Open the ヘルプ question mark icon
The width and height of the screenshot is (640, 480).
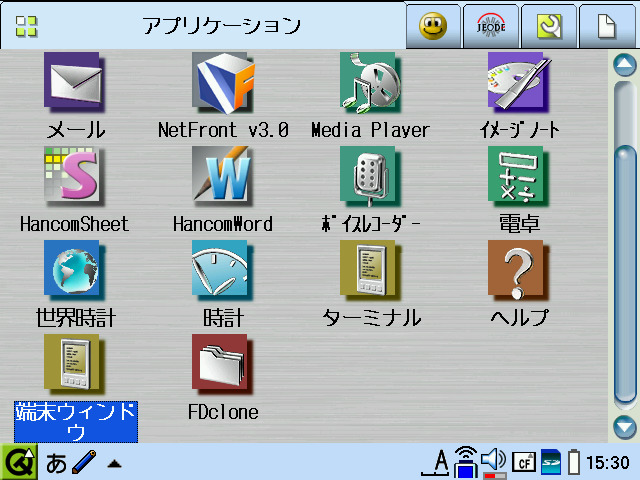519,270
